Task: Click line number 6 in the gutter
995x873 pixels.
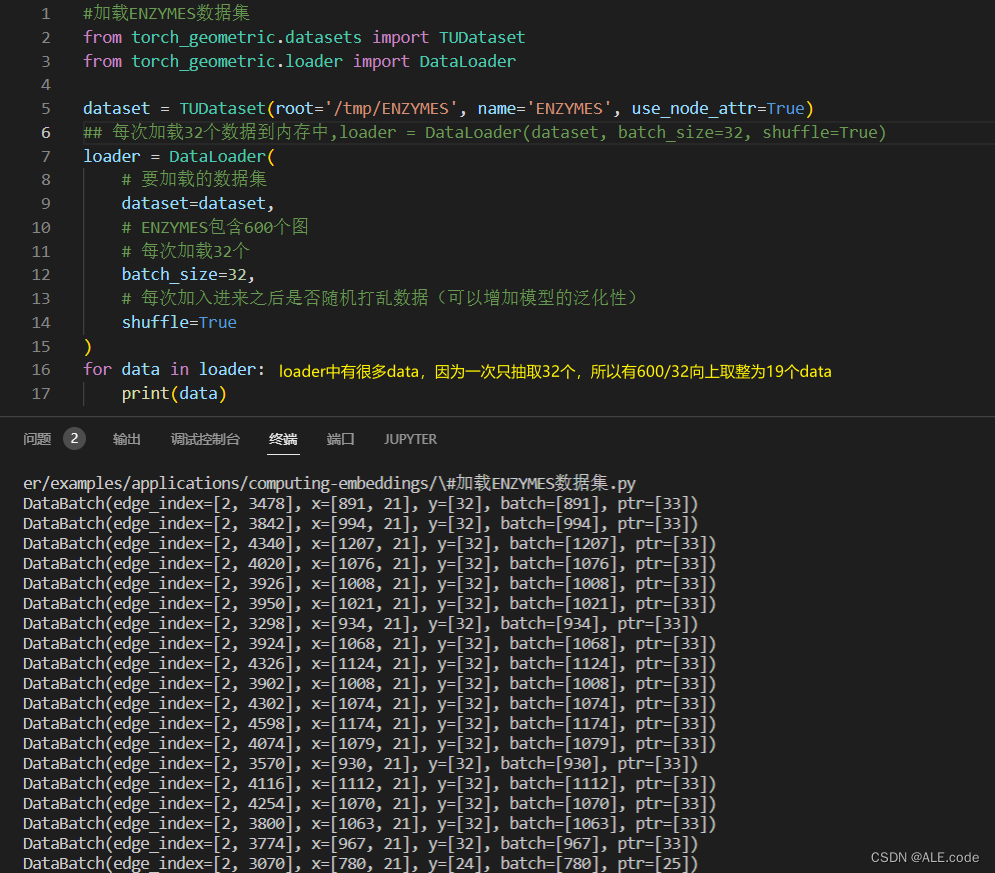Action: (x=46, y=133)
